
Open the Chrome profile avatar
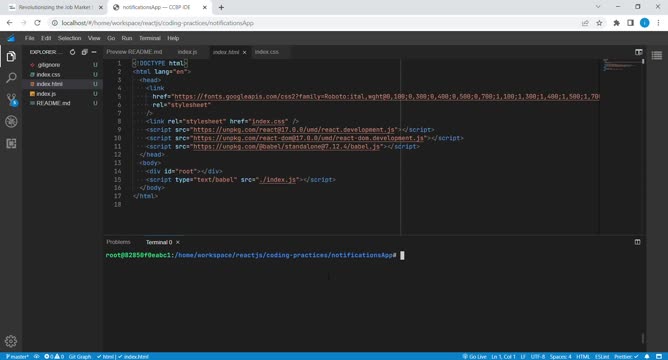[645, 23]
